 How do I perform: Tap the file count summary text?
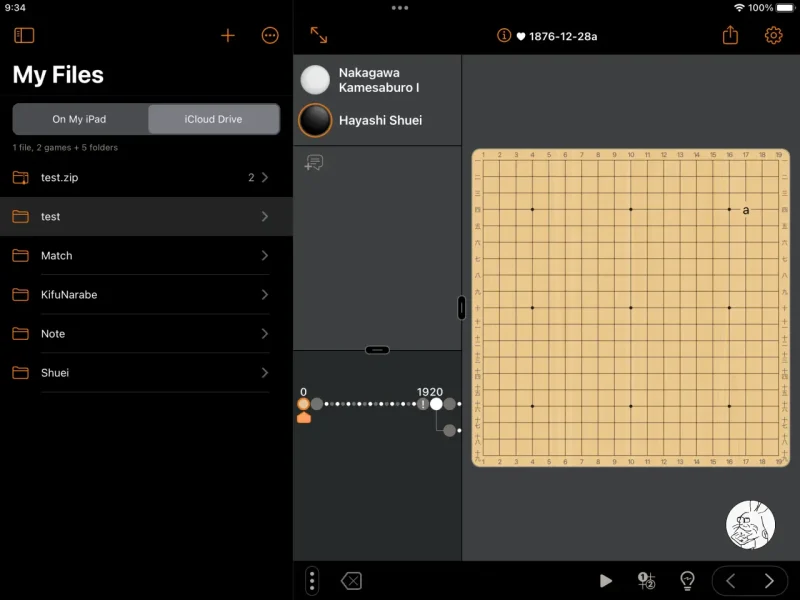[x=65, y=147]
